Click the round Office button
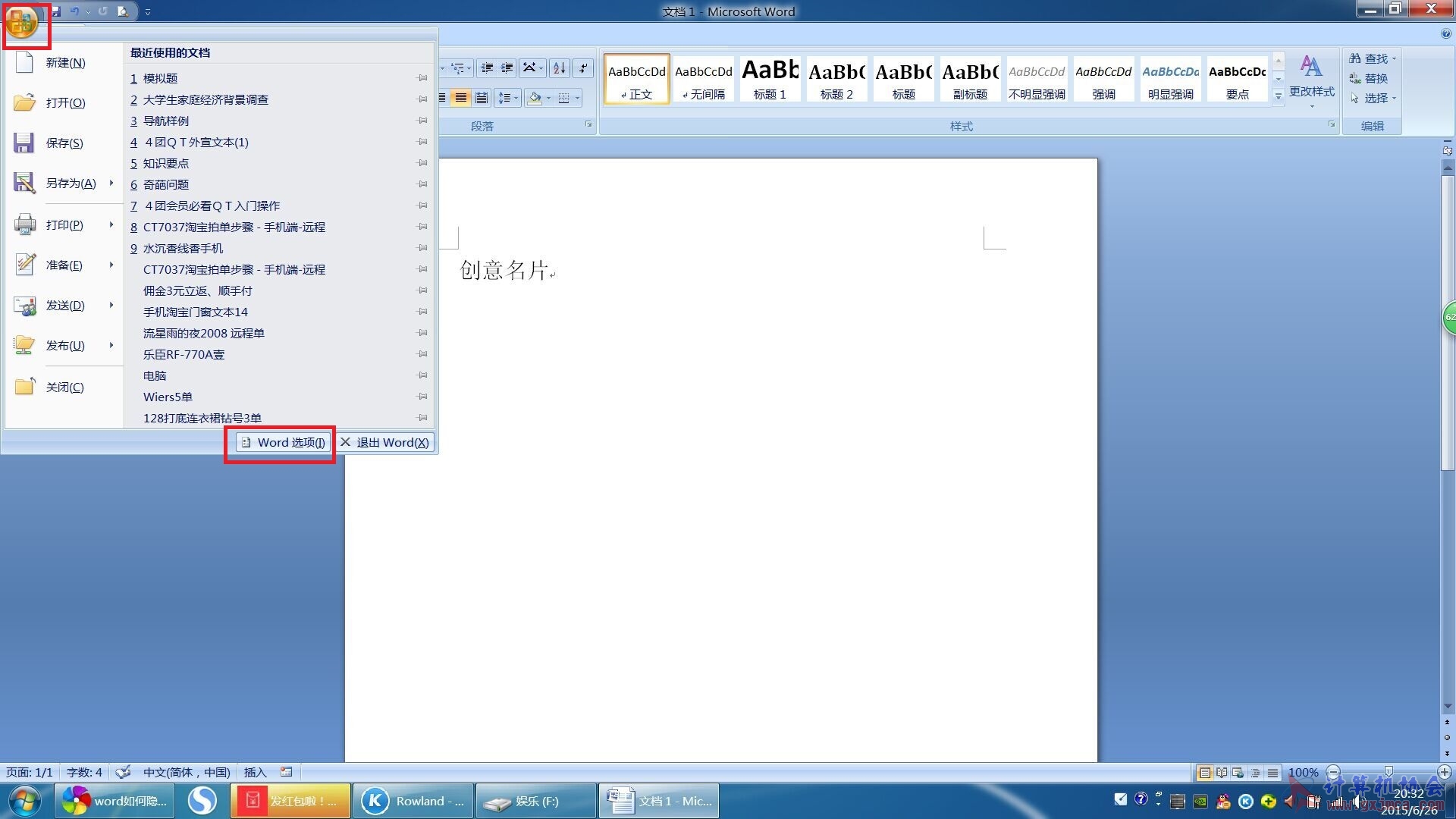This screenshot has height=819, width=1456. (x=22, y=22)
